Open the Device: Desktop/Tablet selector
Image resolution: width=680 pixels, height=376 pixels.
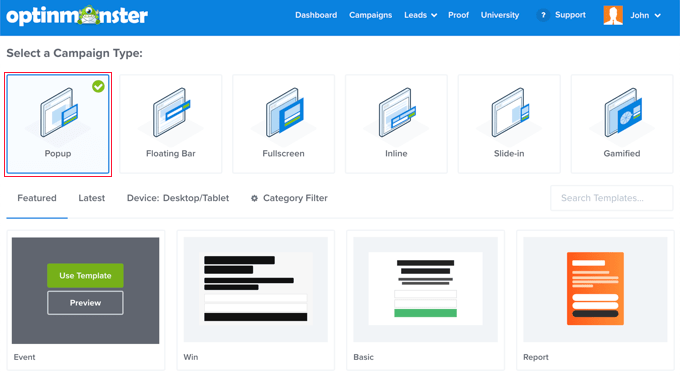[x=178, y=198]
